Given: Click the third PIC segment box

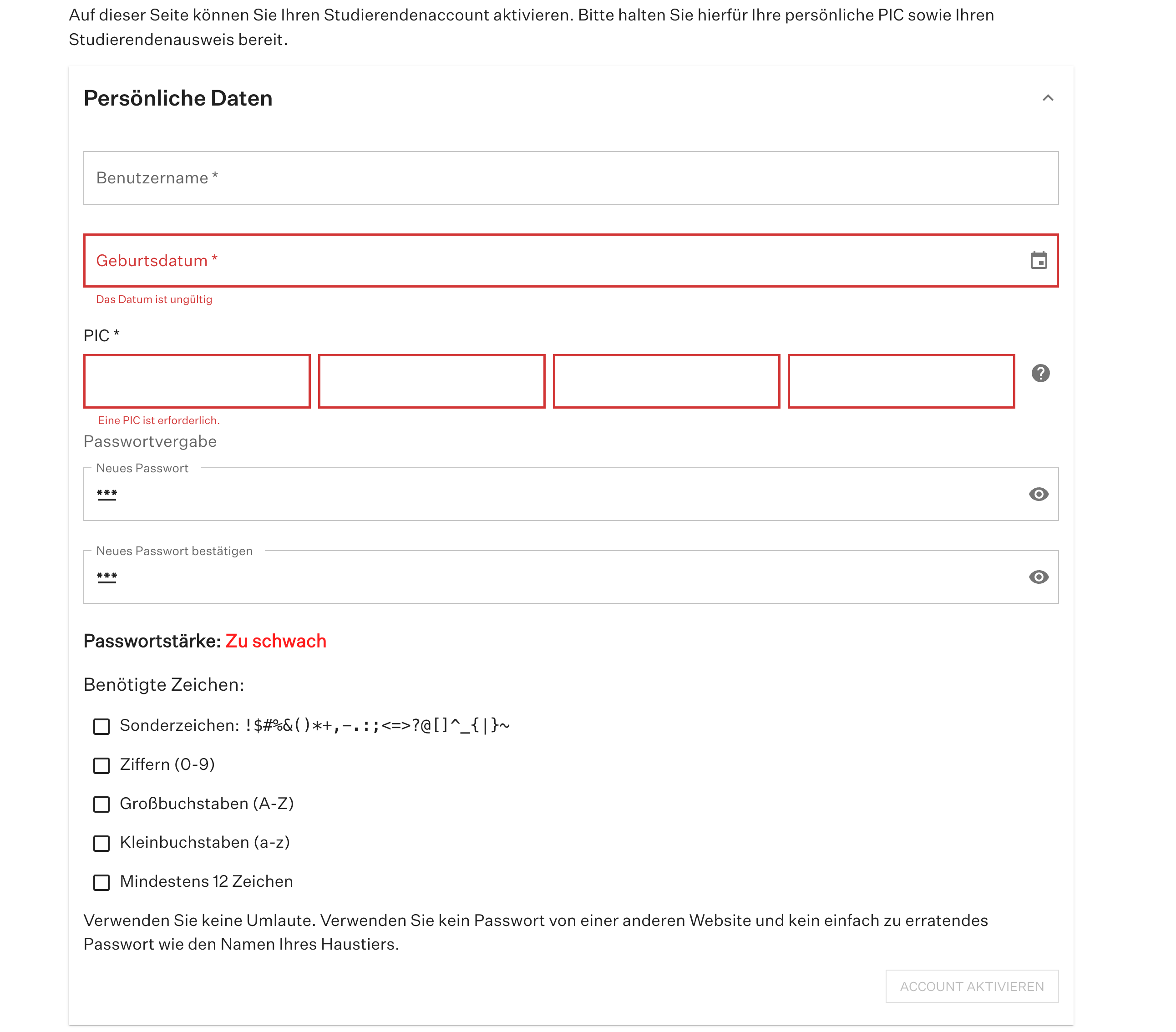Looking at the screenshot, I should click(666, 381).
